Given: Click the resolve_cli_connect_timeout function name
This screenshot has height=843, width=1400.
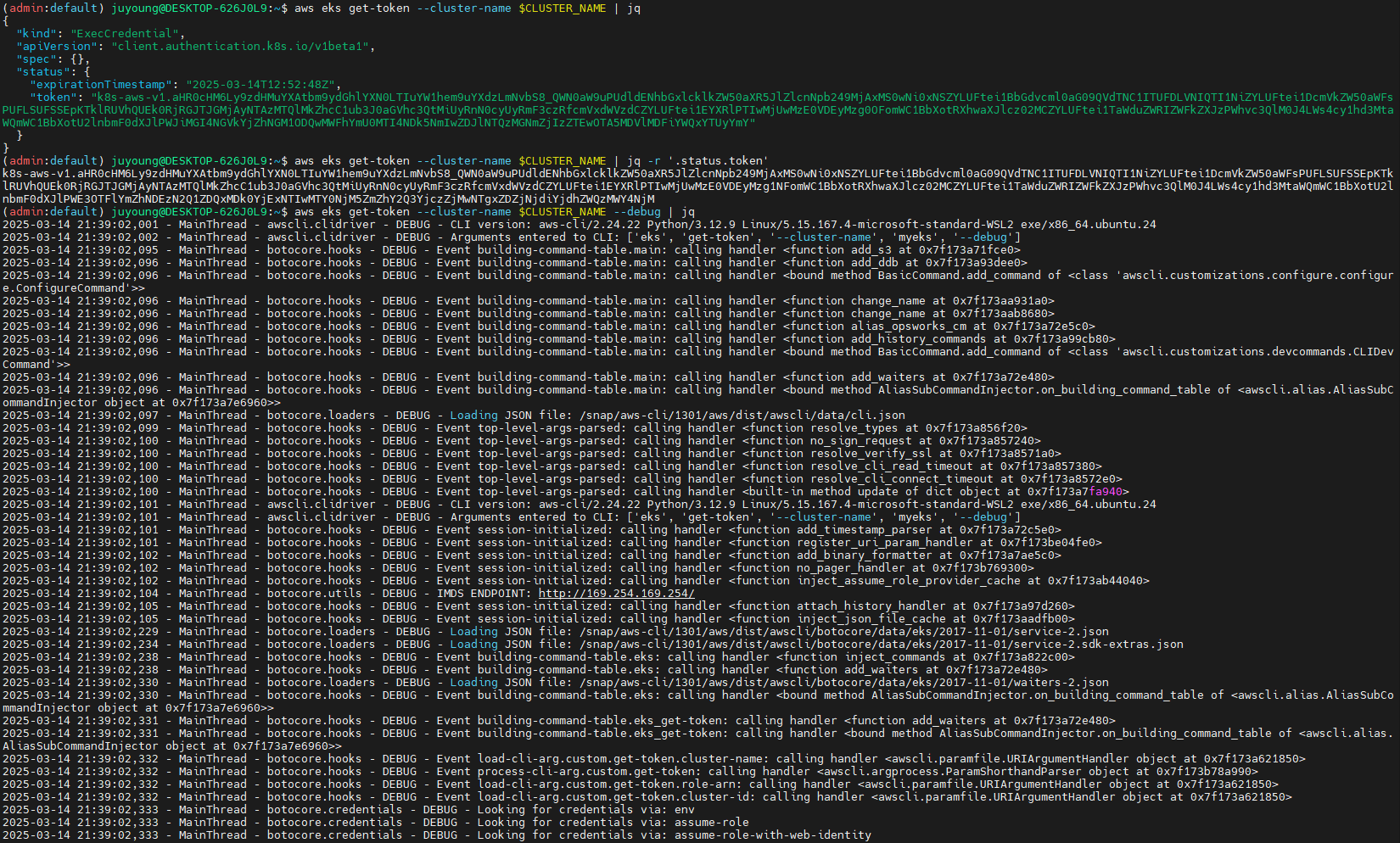Looking at the screenshot, I should pyautogui.click(x=902, y=479).
